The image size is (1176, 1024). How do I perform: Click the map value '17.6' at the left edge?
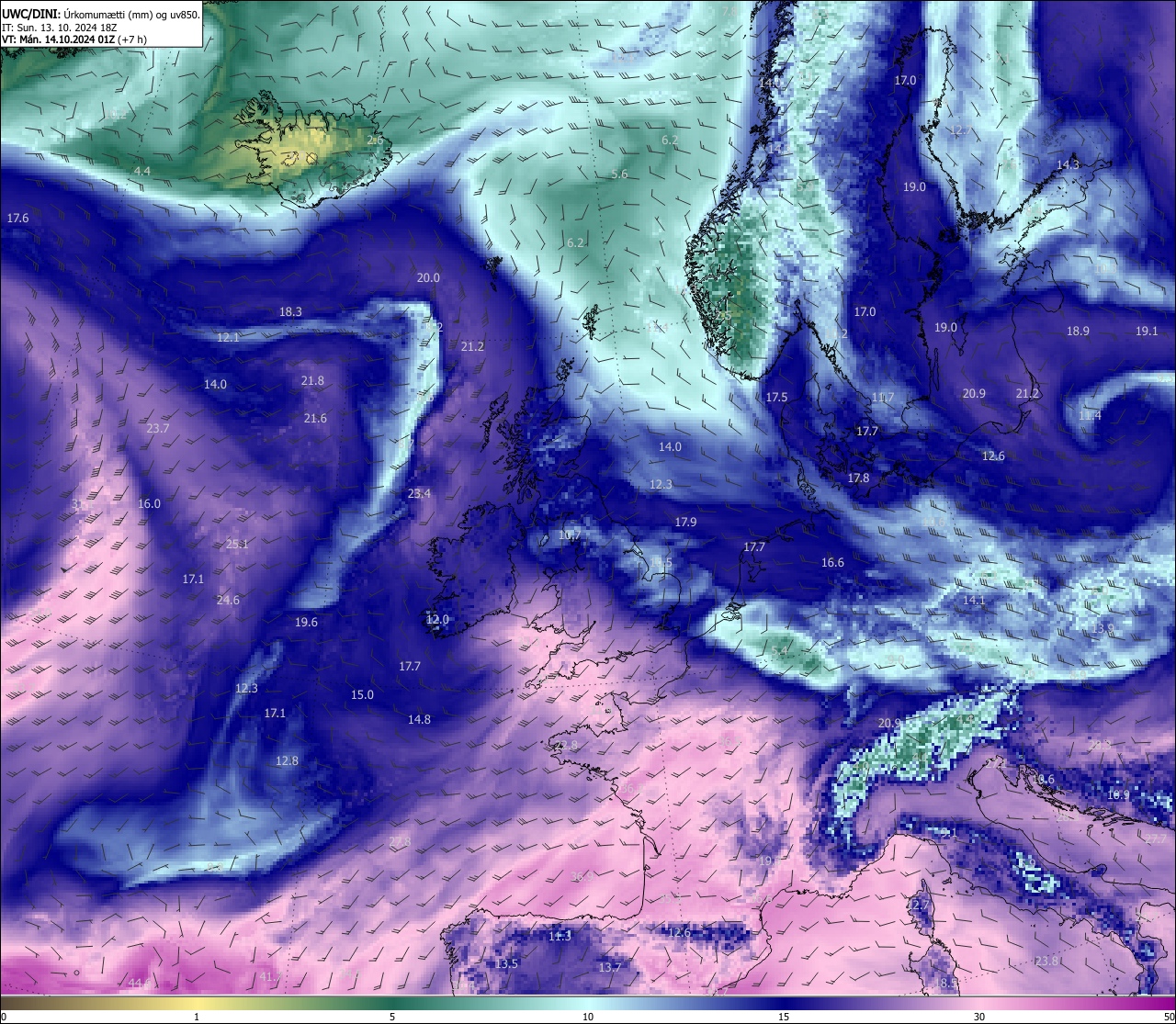tap(17, 218)
